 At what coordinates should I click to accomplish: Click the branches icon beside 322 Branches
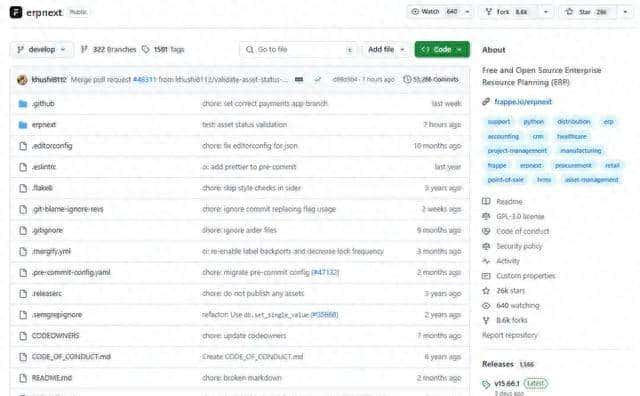84,49
